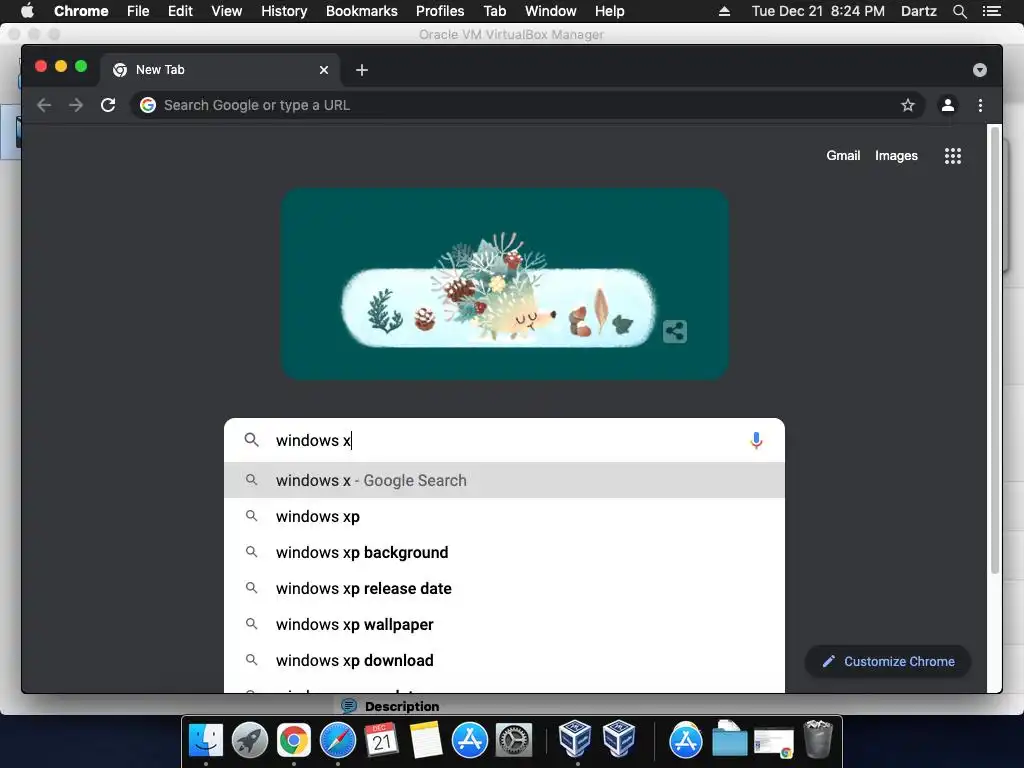Select suggestion 'windows xp background'
This screenshot has height=768, width=1024.
[x=504, y=552]
